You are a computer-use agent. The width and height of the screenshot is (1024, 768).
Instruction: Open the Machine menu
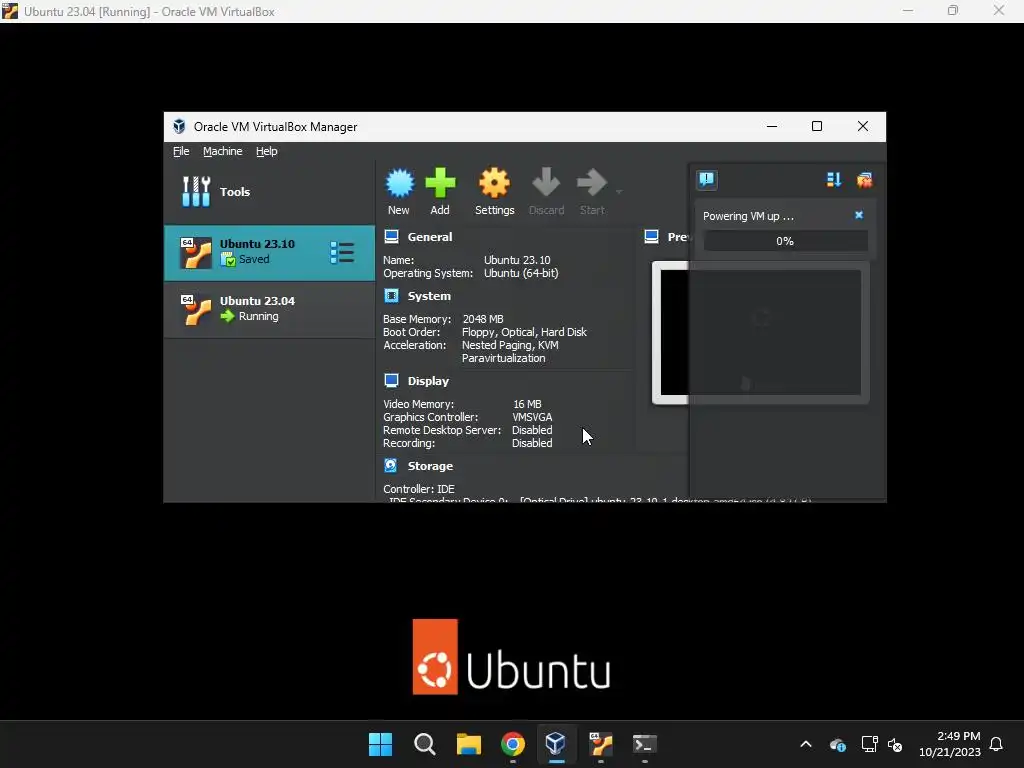(x=222, y=151)
